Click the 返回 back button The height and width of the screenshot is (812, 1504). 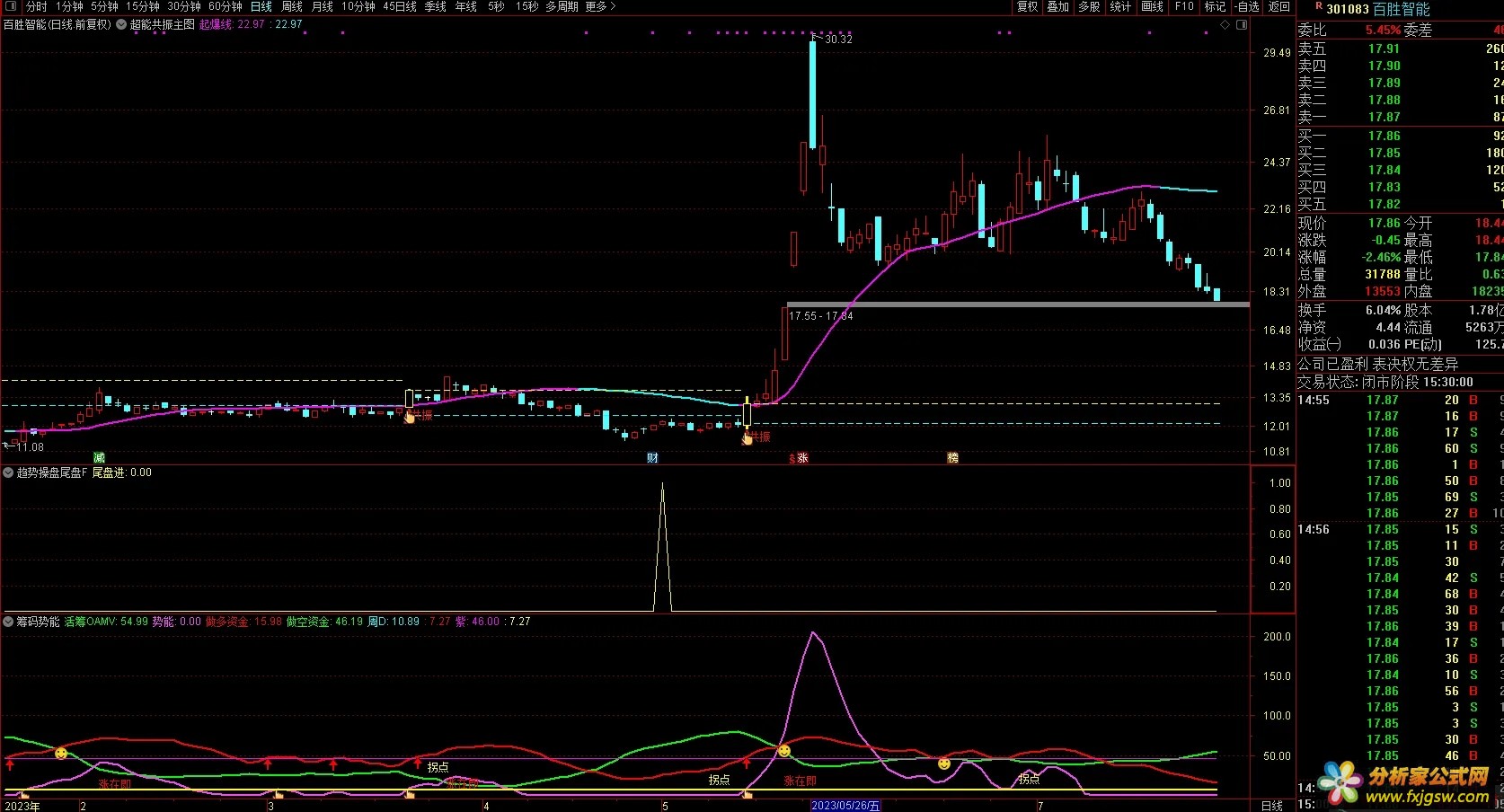pos(1279,6)
